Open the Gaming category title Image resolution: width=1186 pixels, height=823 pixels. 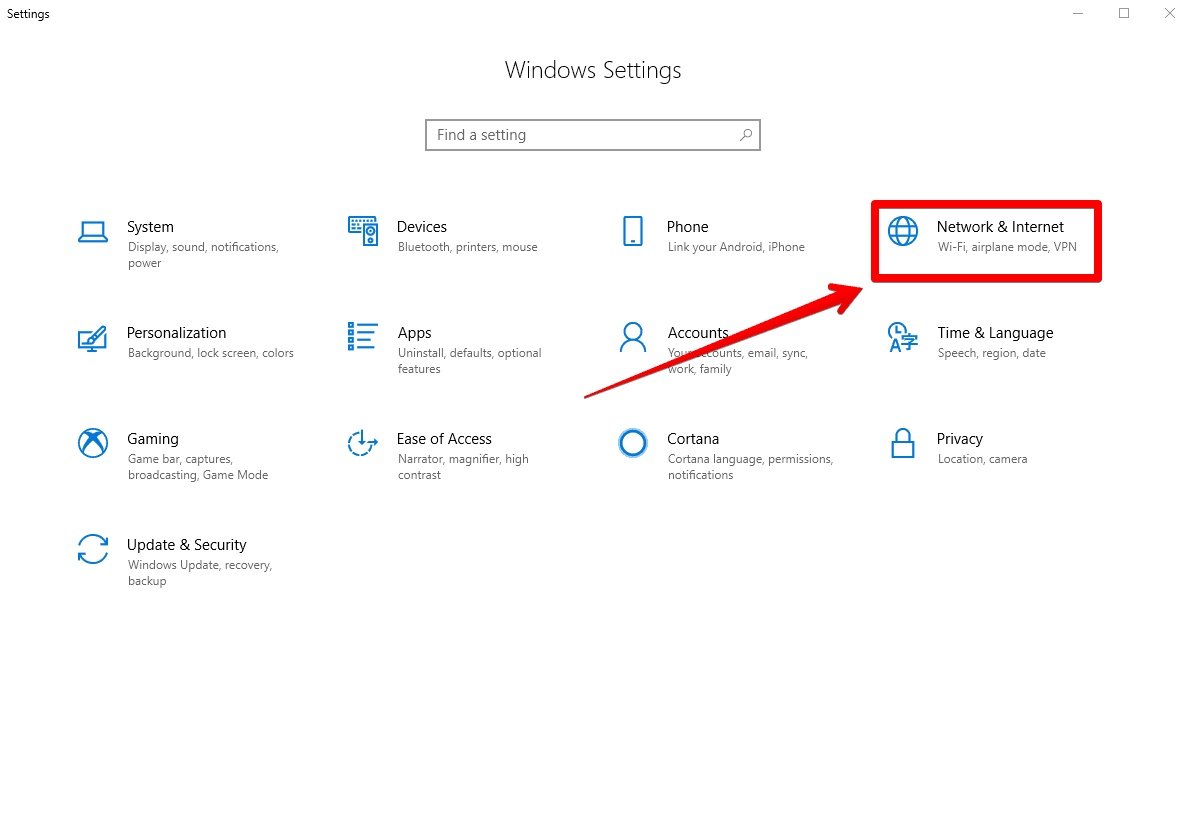[153, 439]
